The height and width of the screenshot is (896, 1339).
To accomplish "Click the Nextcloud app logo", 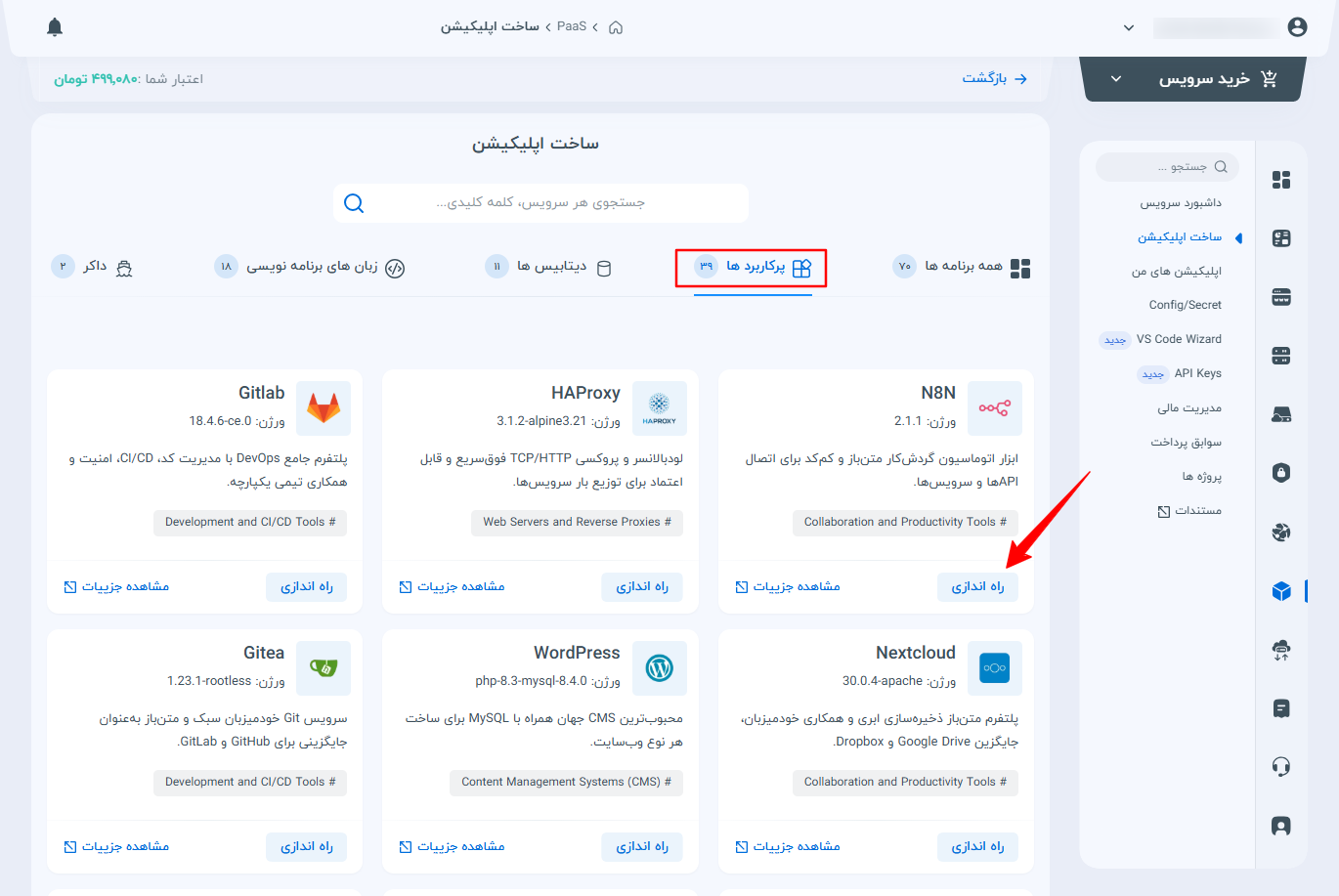I will click(995, 668).
